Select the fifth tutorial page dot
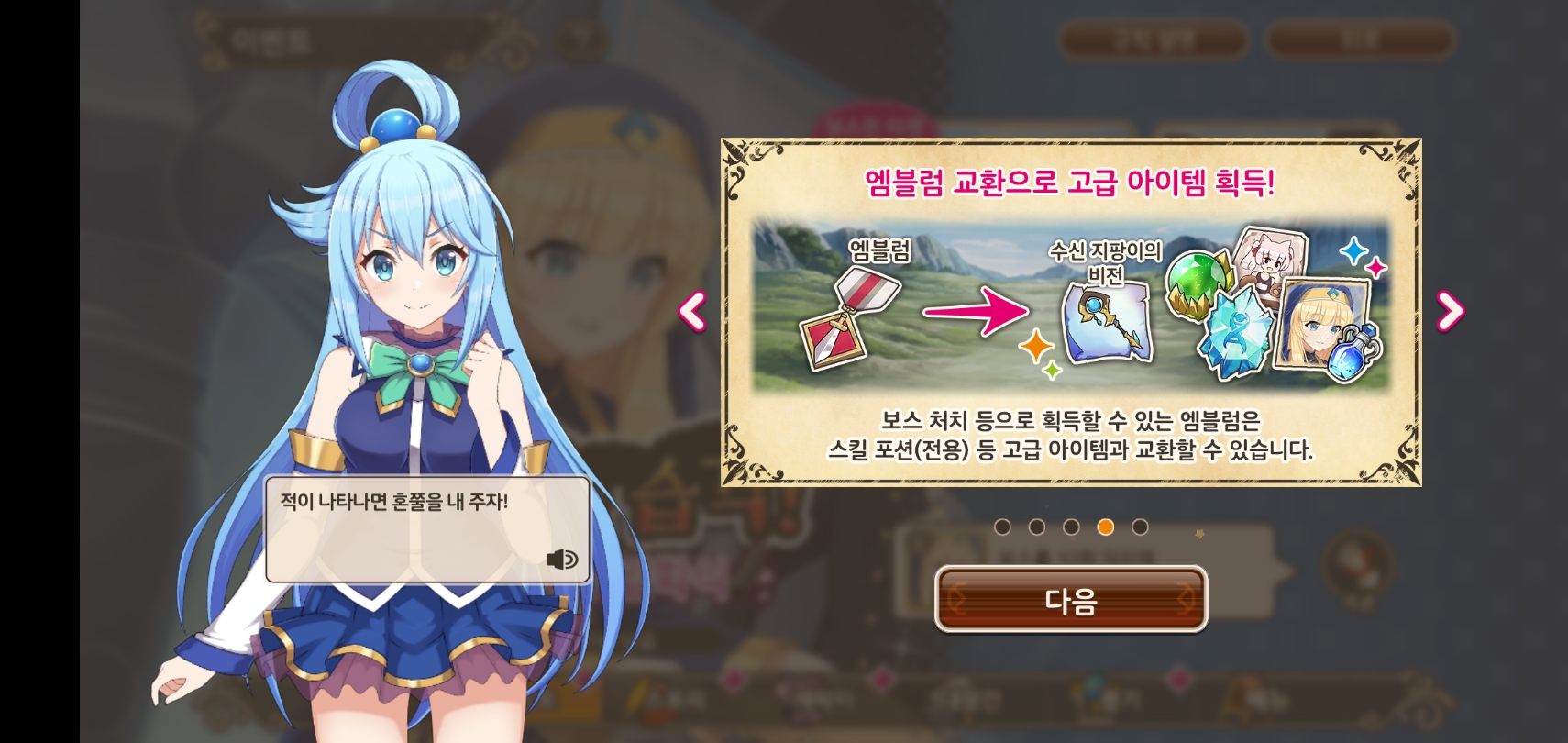Screen dimensions: 1568x743 click(x=1140, y=527)
